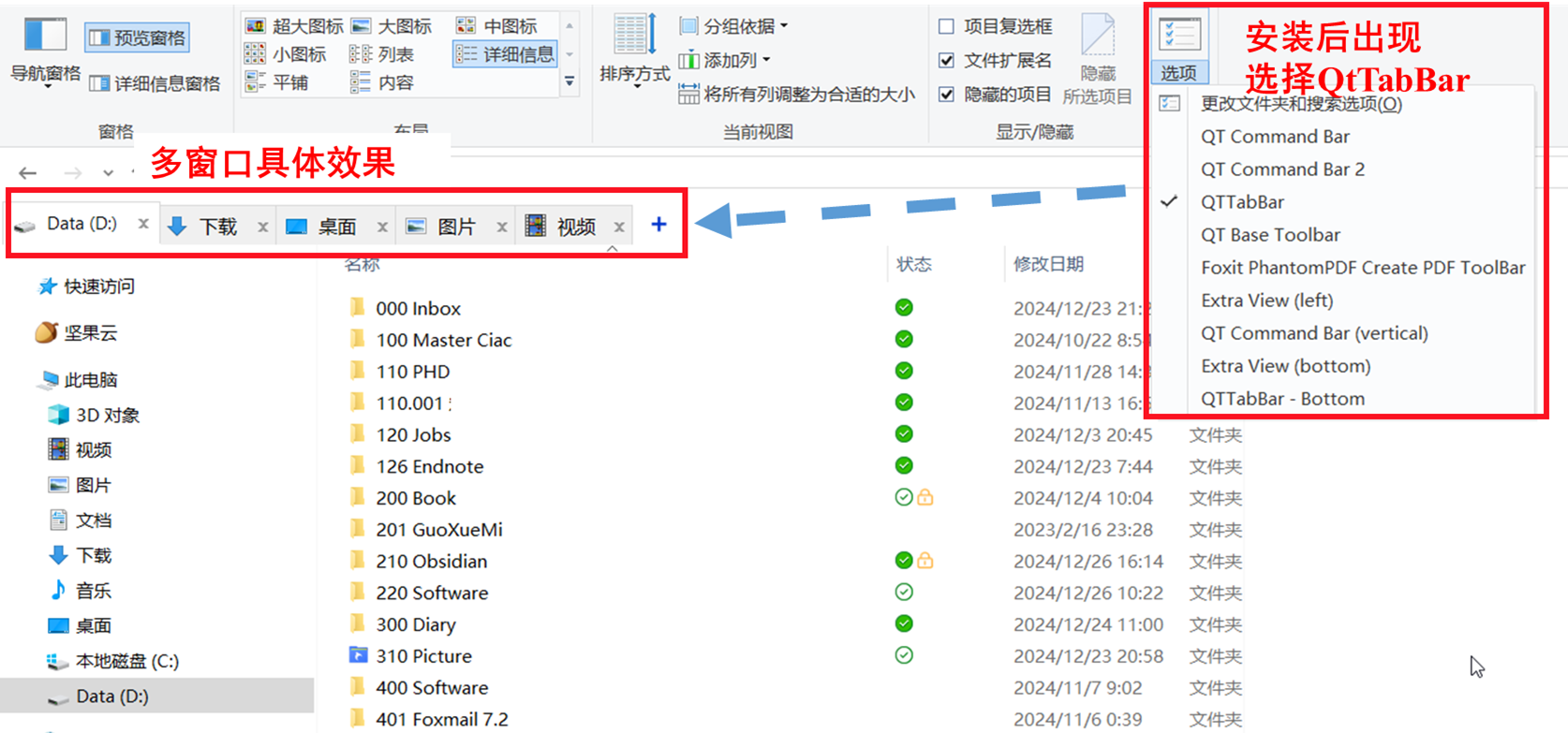Viewport: 1568px width, 733px height.
Task: Enable item check boxes (项目复选框)
Action: click(996, 26)
